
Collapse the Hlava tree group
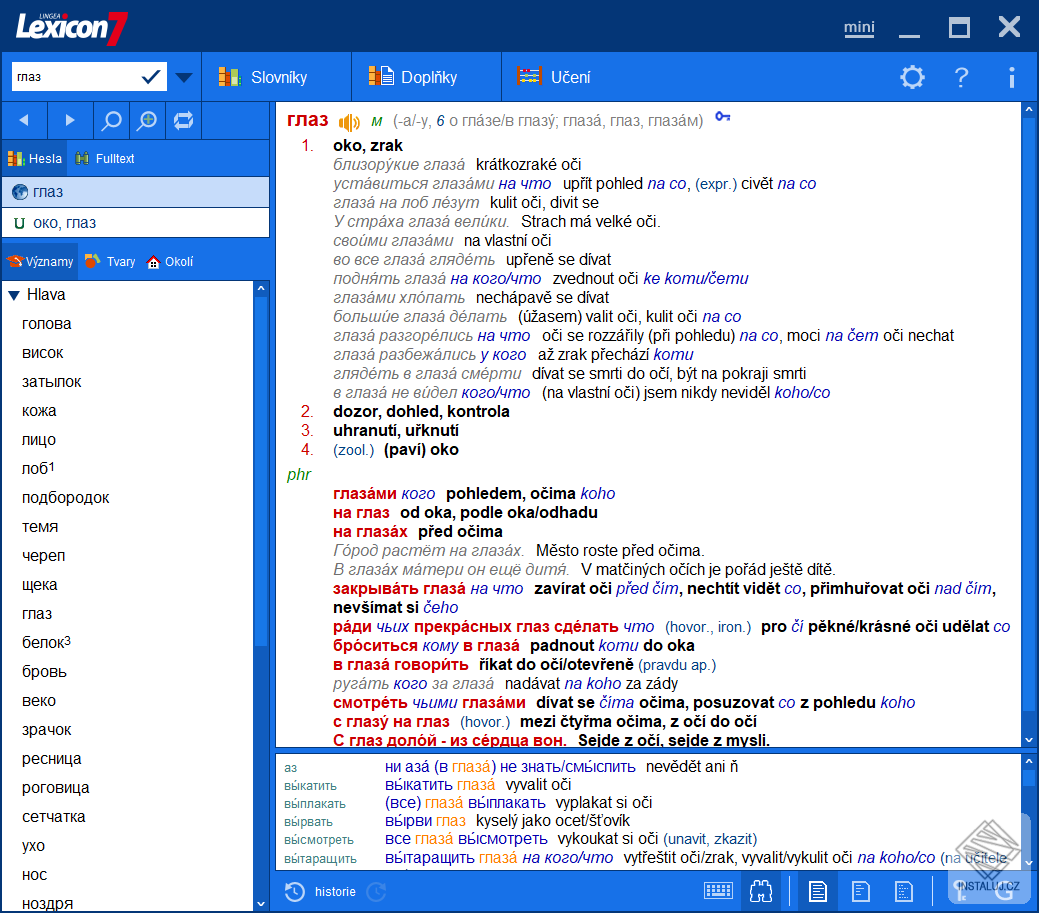pos(14,295)
